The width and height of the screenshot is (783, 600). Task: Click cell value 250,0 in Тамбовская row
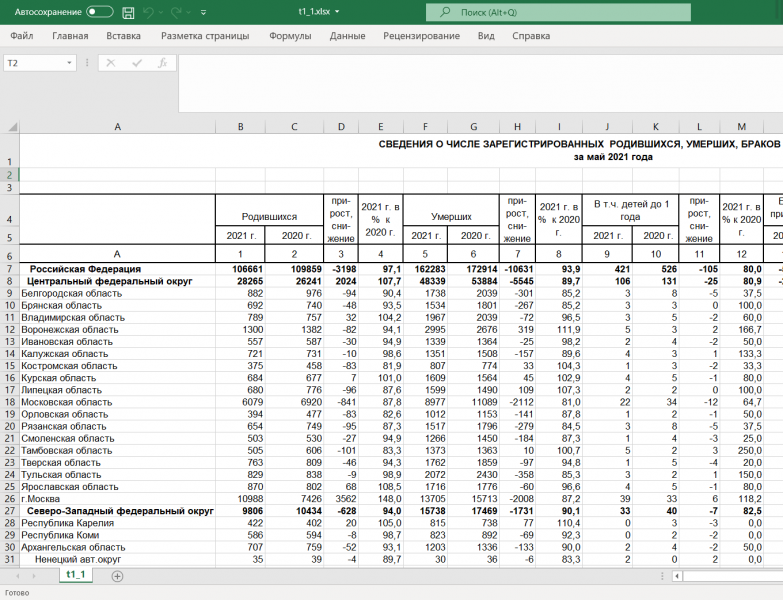click(x=742, y=451)
